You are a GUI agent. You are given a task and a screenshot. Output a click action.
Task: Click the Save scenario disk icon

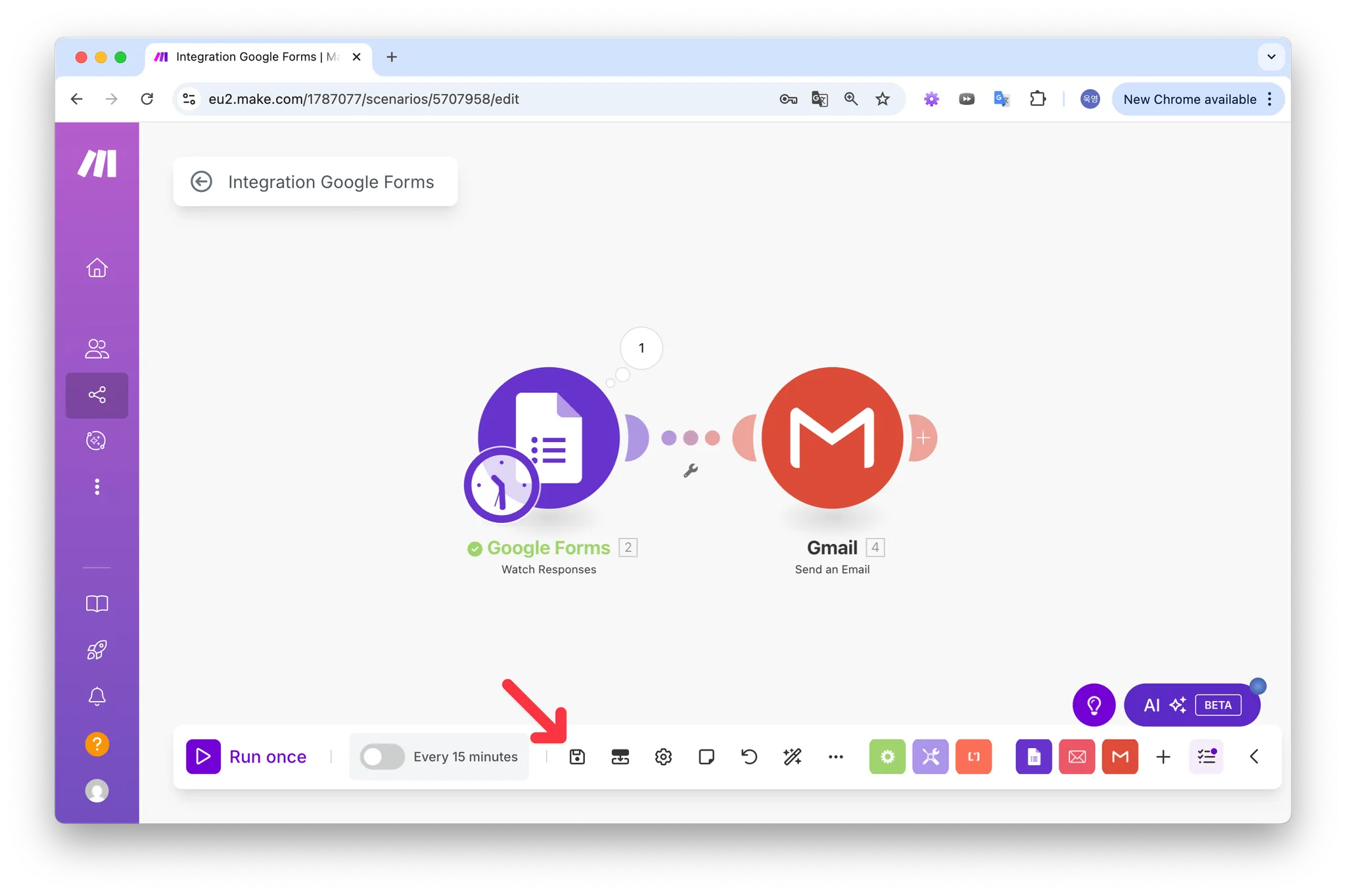pyautogui.click(x=577, y=757)
